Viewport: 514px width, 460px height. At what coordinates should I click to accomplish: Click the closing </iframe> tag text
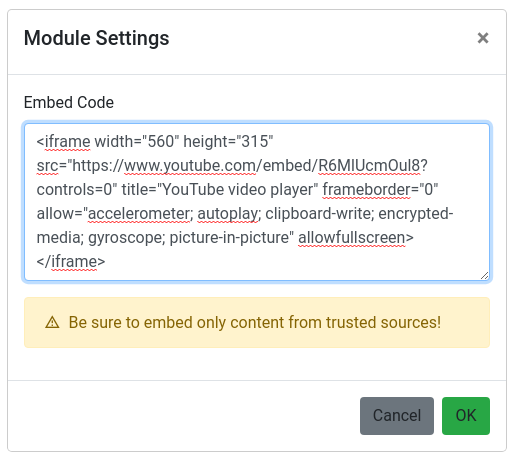tap(71, 262)
